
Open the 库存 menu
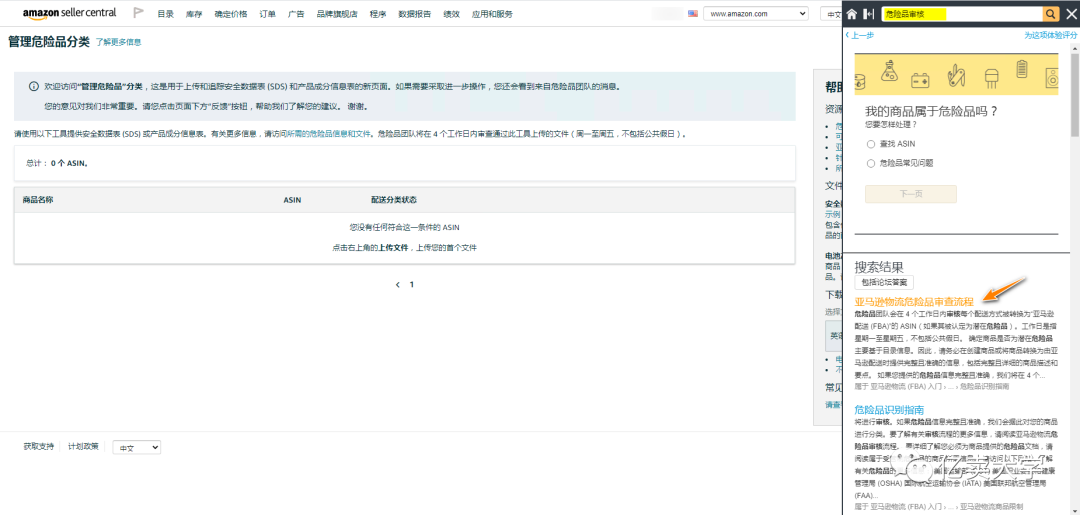tap(194, 14)
